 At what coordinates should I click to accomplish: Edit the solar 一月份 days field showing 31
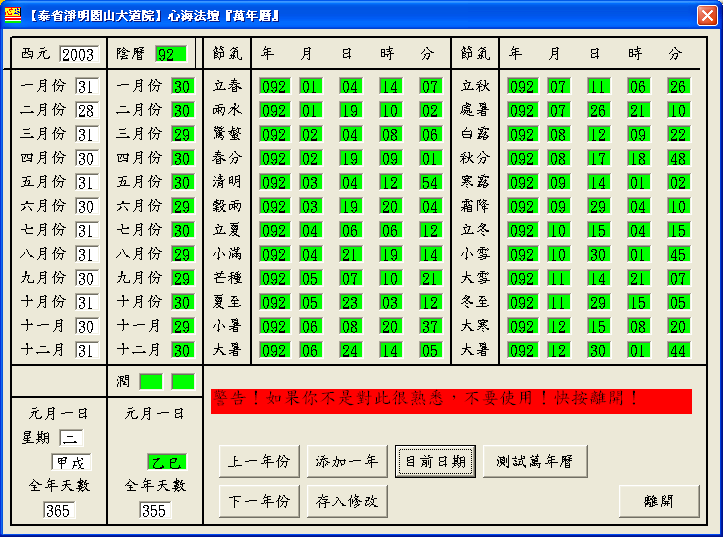pyautogui.click(x=87, y=86)
